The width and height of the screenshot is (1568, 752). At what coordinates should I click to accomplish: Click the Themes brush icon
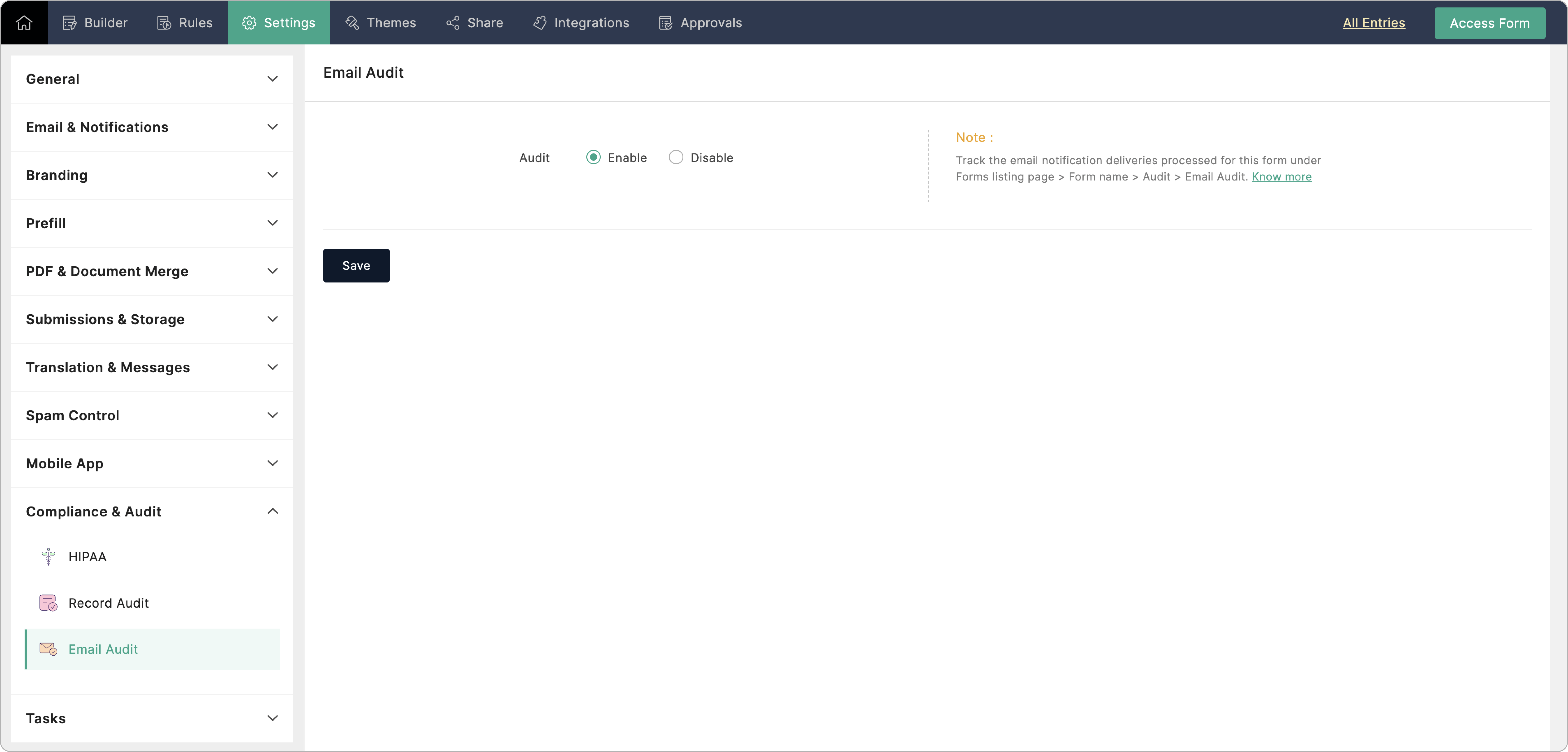(x=352, y=23)
